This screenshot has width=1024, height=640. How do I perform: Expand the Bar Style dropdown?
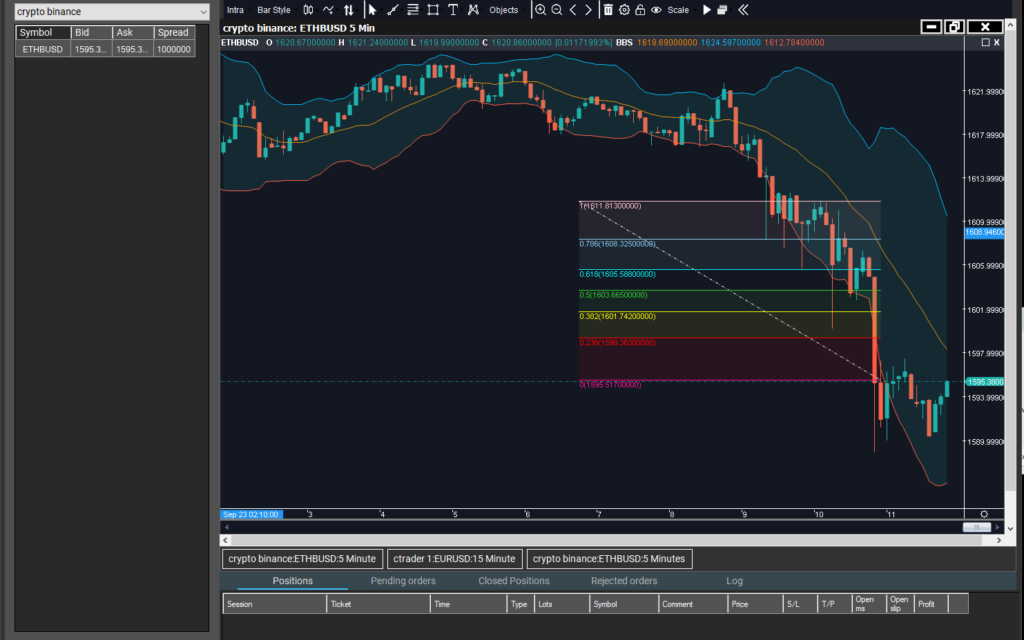click(x=274, y=10)
